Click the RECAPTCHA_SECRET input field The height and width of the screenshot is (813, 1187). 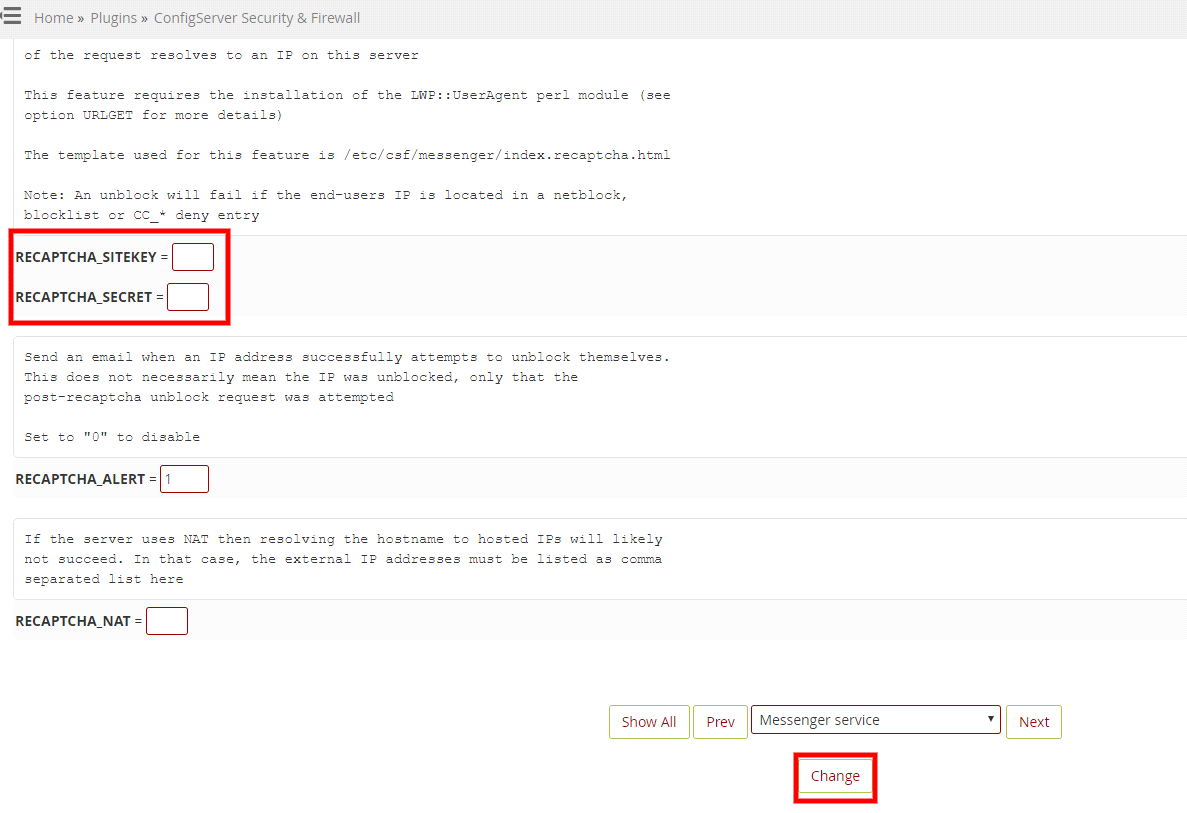pyautogui.click(x=188, y=296)
